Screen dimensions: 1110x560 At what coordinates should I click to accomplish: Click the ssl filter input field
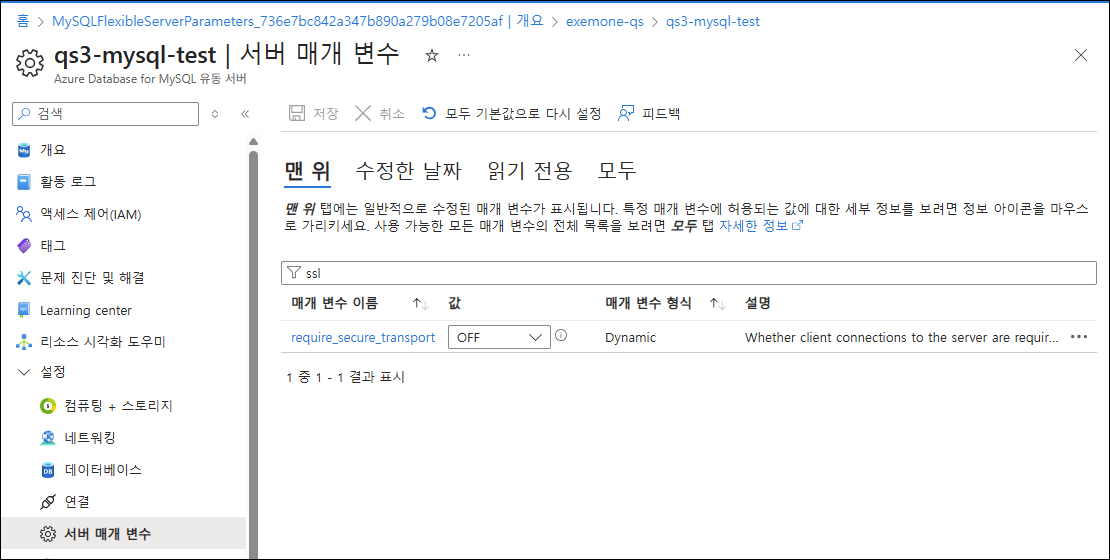click(690, 272)
